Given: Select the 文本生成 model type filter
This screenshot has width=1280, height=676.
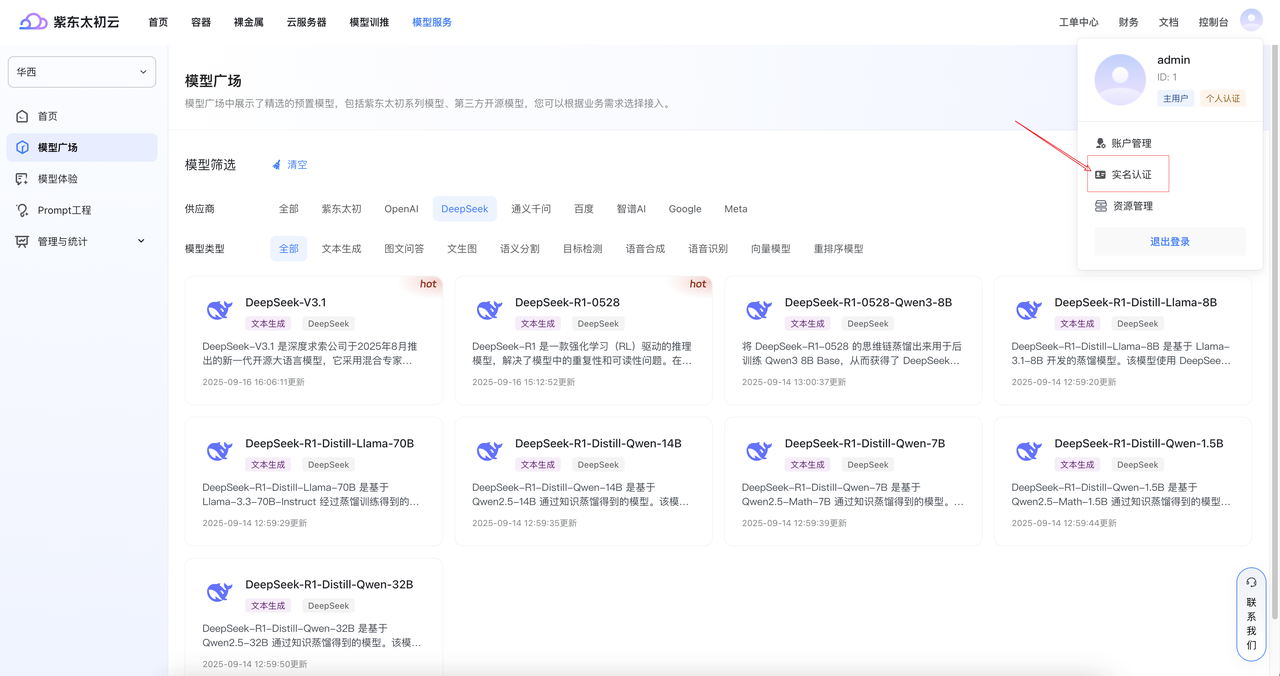Looking at the screenshot, I should [x=341, y=249].
